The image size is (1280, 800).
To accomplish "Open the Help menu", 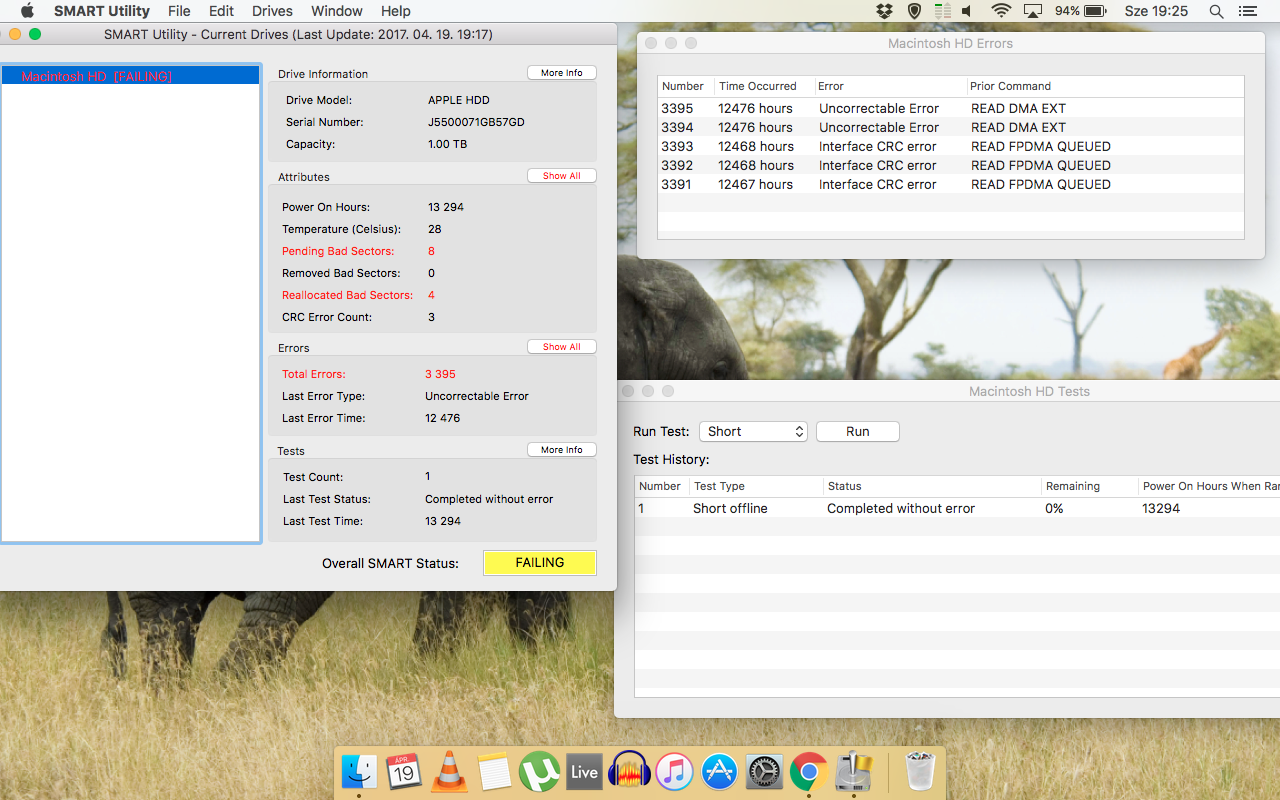I will tap(396, 11).
